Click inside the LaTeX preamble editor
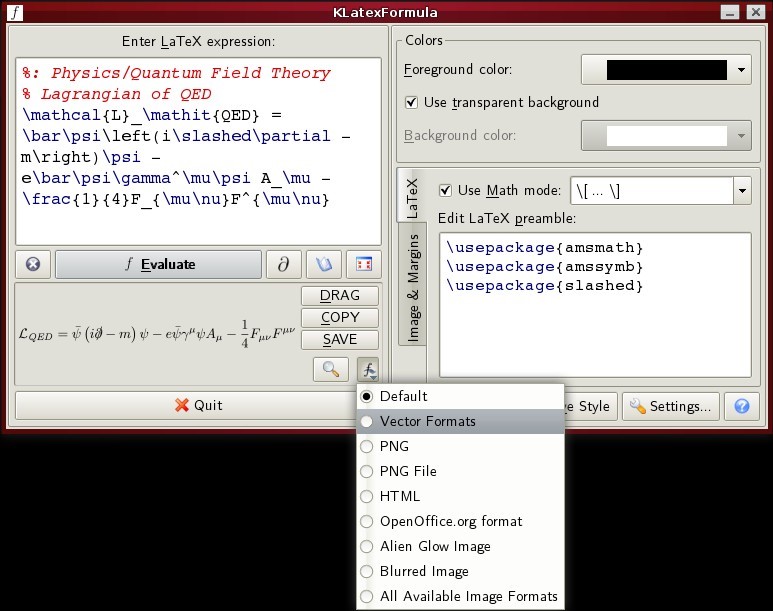Screen dimensions: 773x611 [595, 320]
